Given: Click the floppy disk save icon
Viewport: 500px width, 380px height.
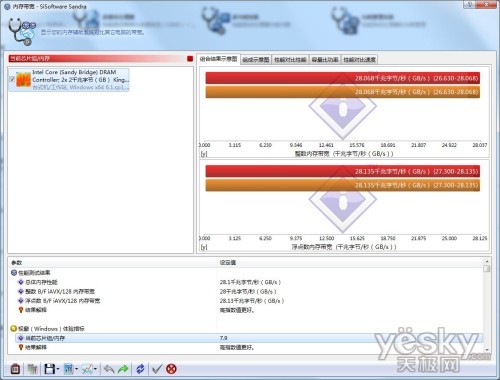Looking at the screenshot, I should (50, 369).
